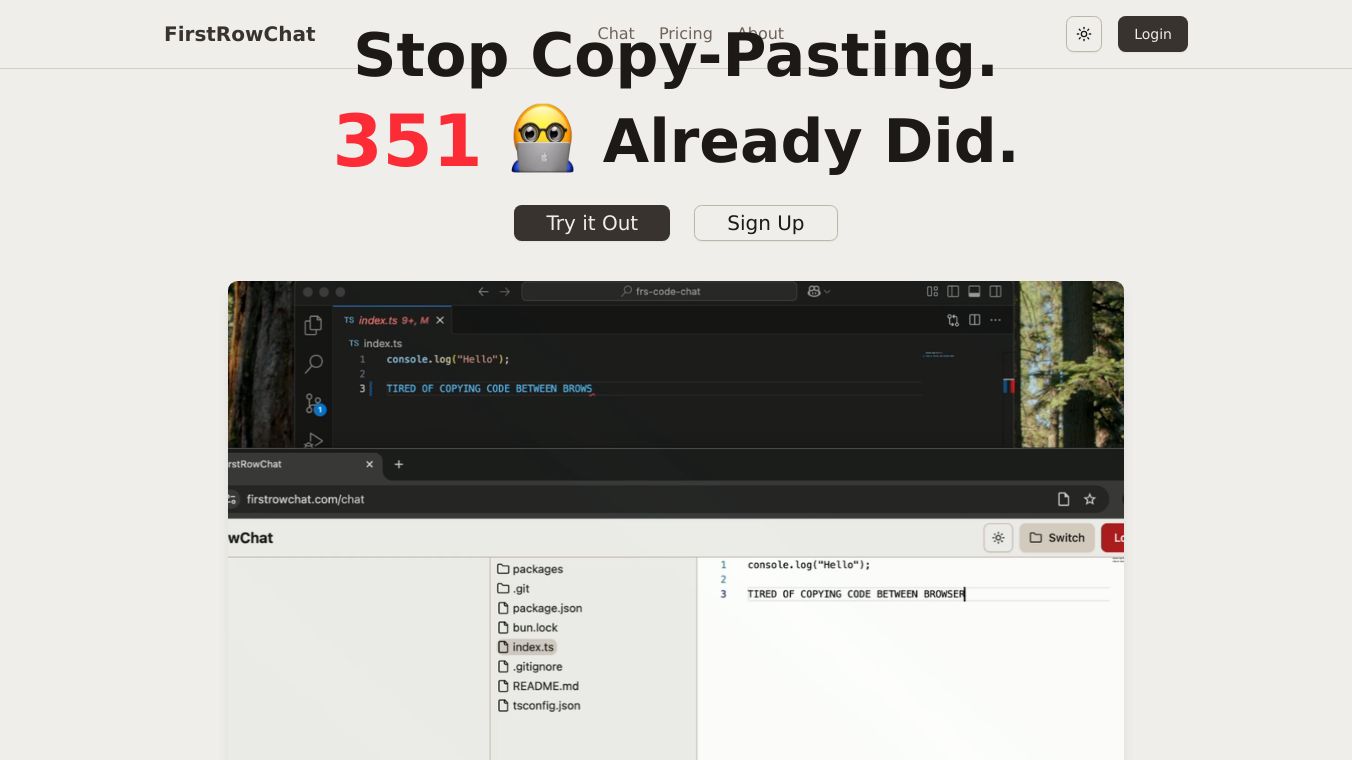Open the About nav link
This screenshot has width=1352, height=760.
pos(760,34)
